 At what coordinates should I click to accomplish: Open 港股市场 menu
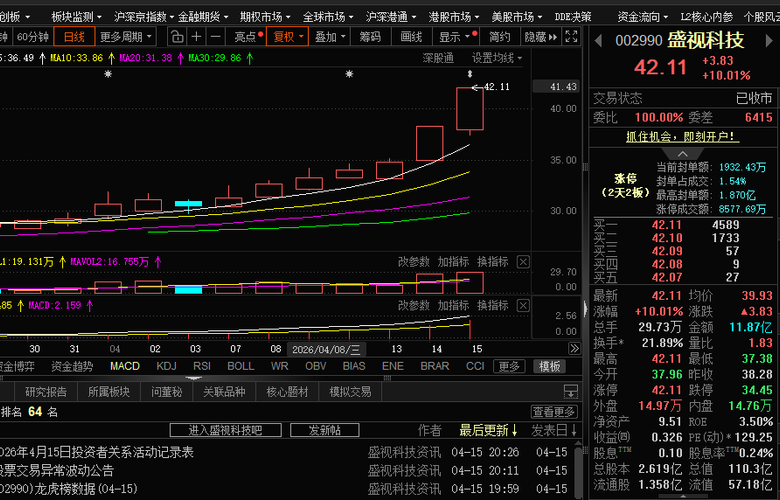point(454,17)
